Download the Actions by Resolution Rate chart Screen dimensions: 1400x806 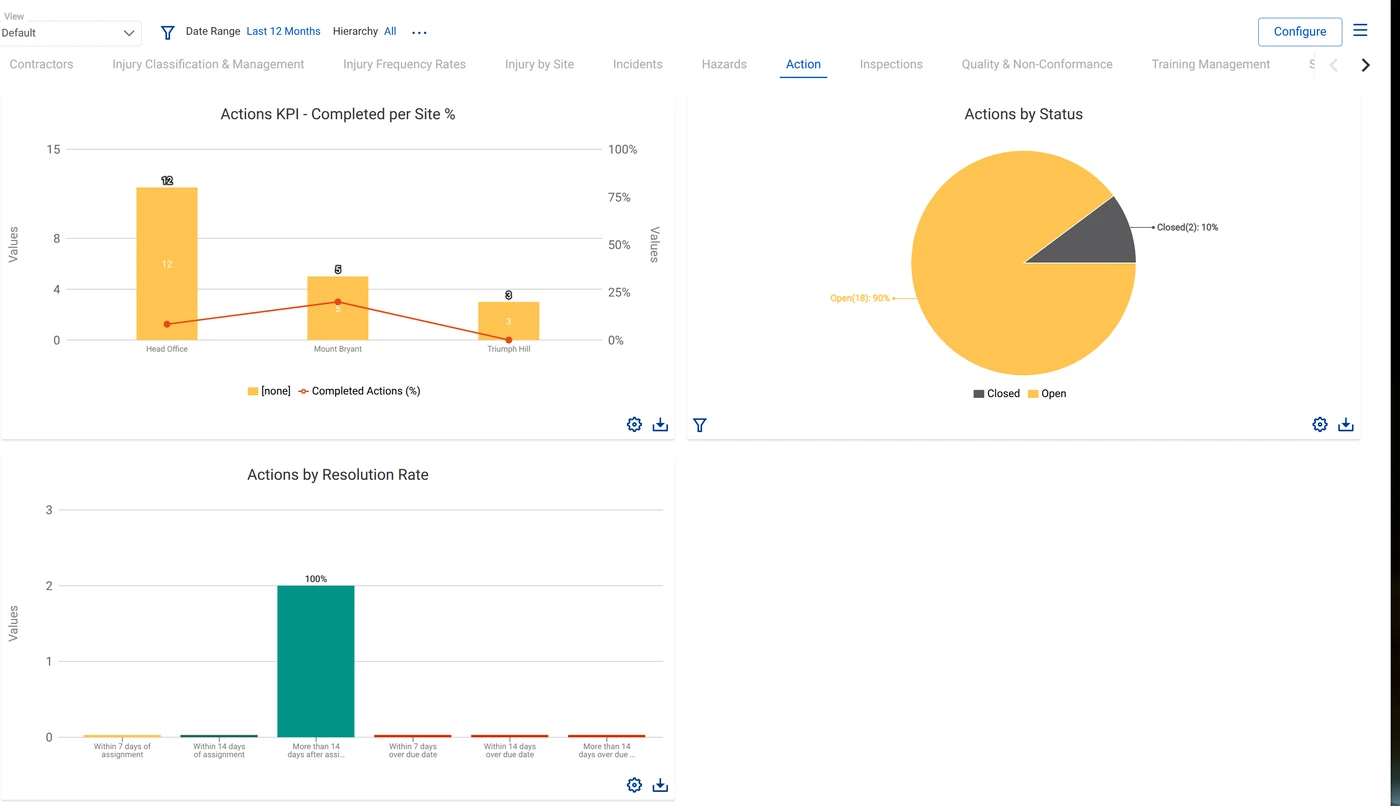click(x=660, y=785)
